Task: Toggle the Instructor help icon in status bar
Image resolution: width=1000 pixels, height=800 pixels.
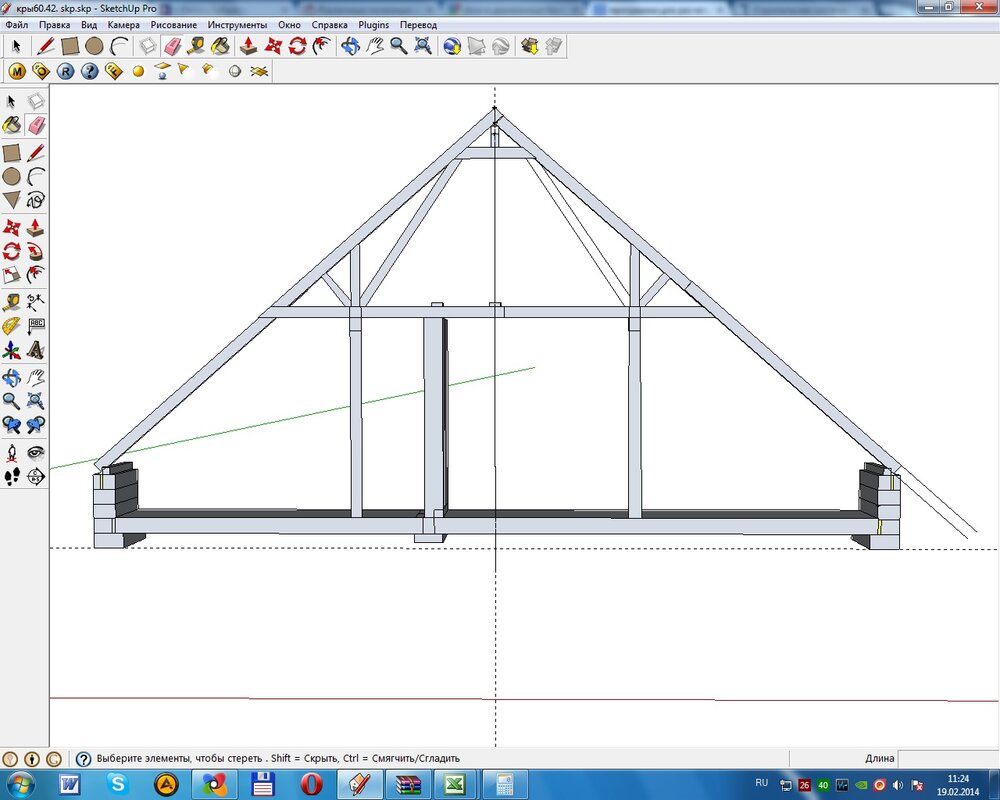Action: pos(84,759)
